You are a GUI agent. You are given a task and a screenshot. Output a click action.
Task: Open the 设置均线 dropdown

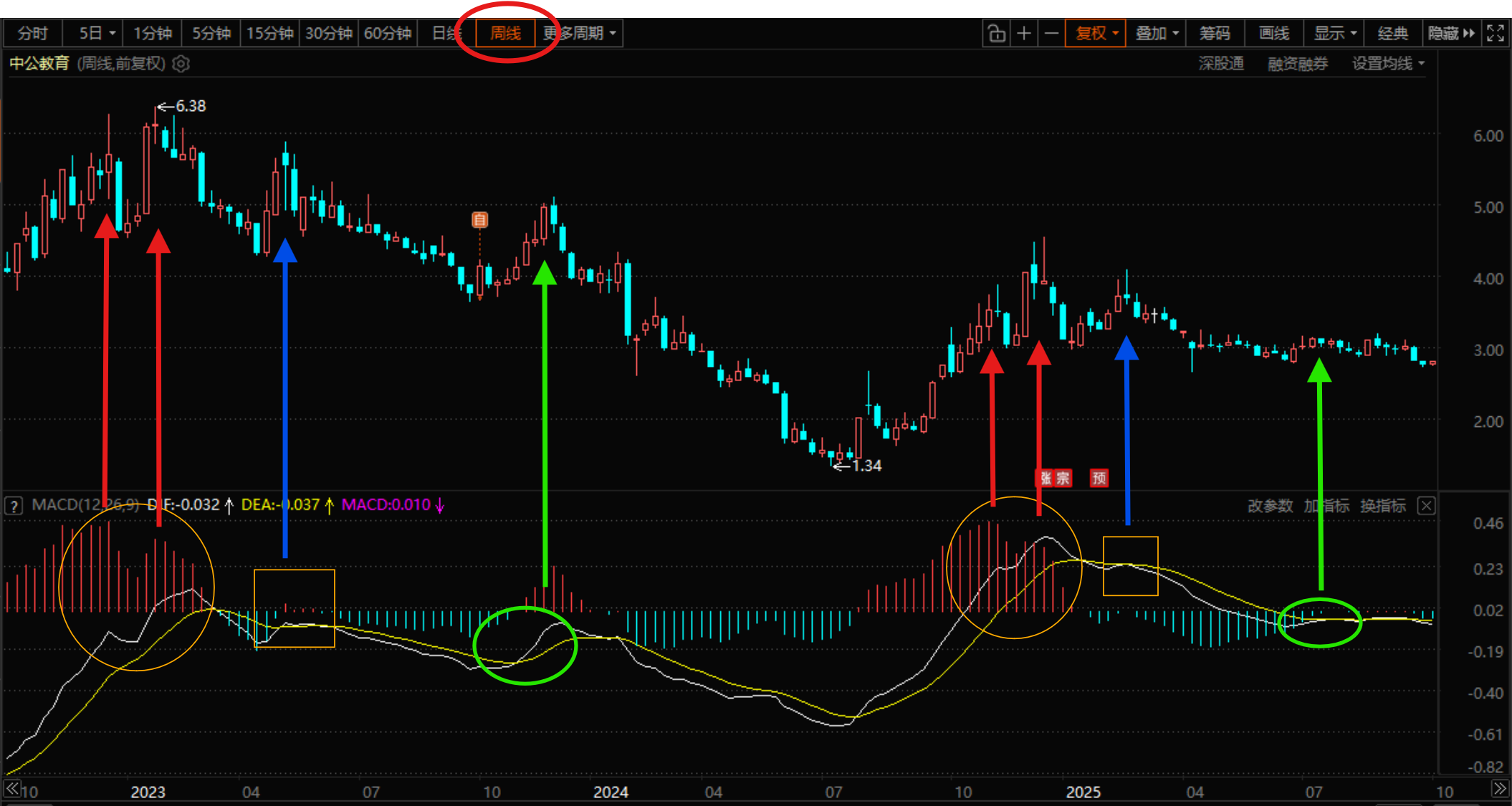click(x=1388, y=64)
